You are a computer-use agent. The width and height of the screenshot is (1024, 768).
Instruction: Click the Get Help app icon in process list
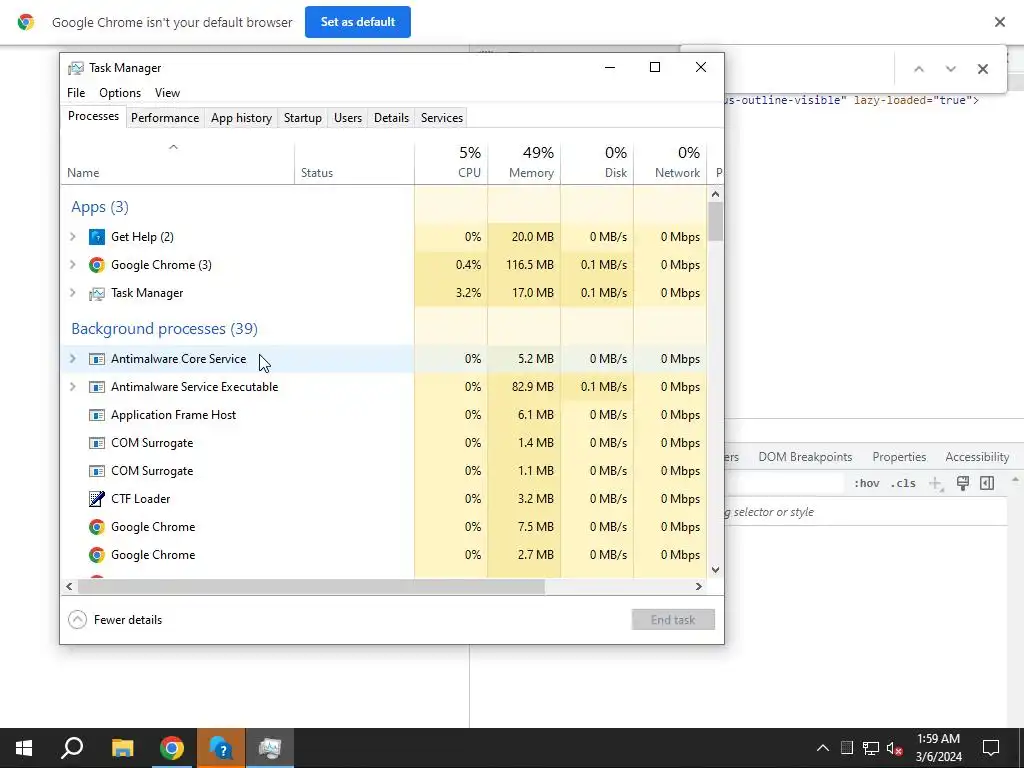pos(97,236)
